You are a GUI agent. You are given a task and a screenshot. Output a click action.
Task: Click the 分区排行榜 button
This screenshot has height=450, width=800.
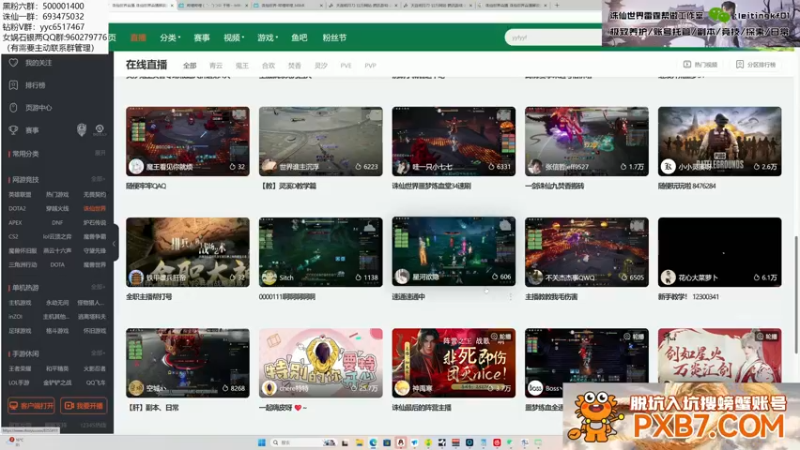pos(756,65)
